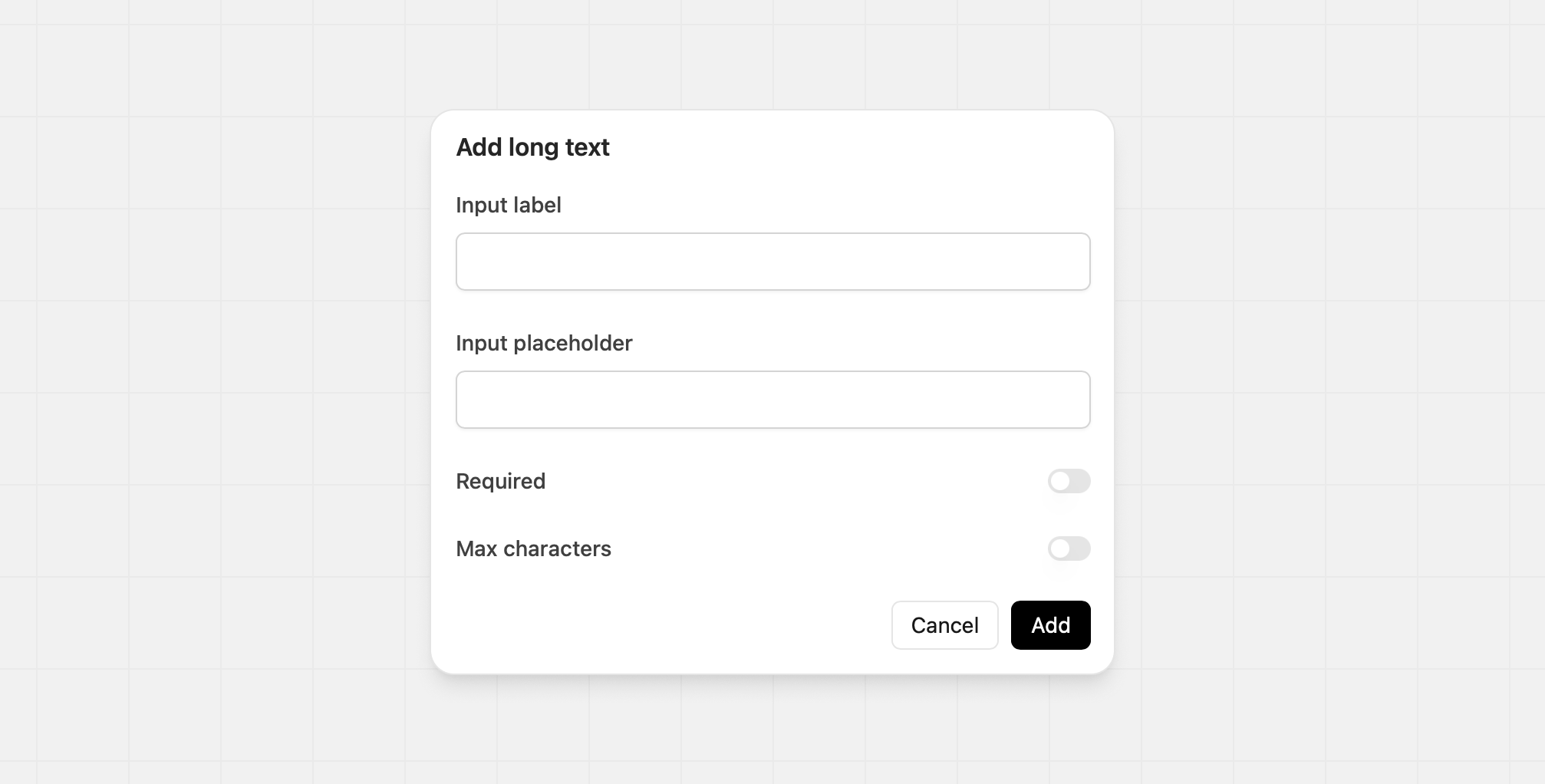Screen dimensions: 1545x784
Task: Click the Add button
Action: 1050,625
